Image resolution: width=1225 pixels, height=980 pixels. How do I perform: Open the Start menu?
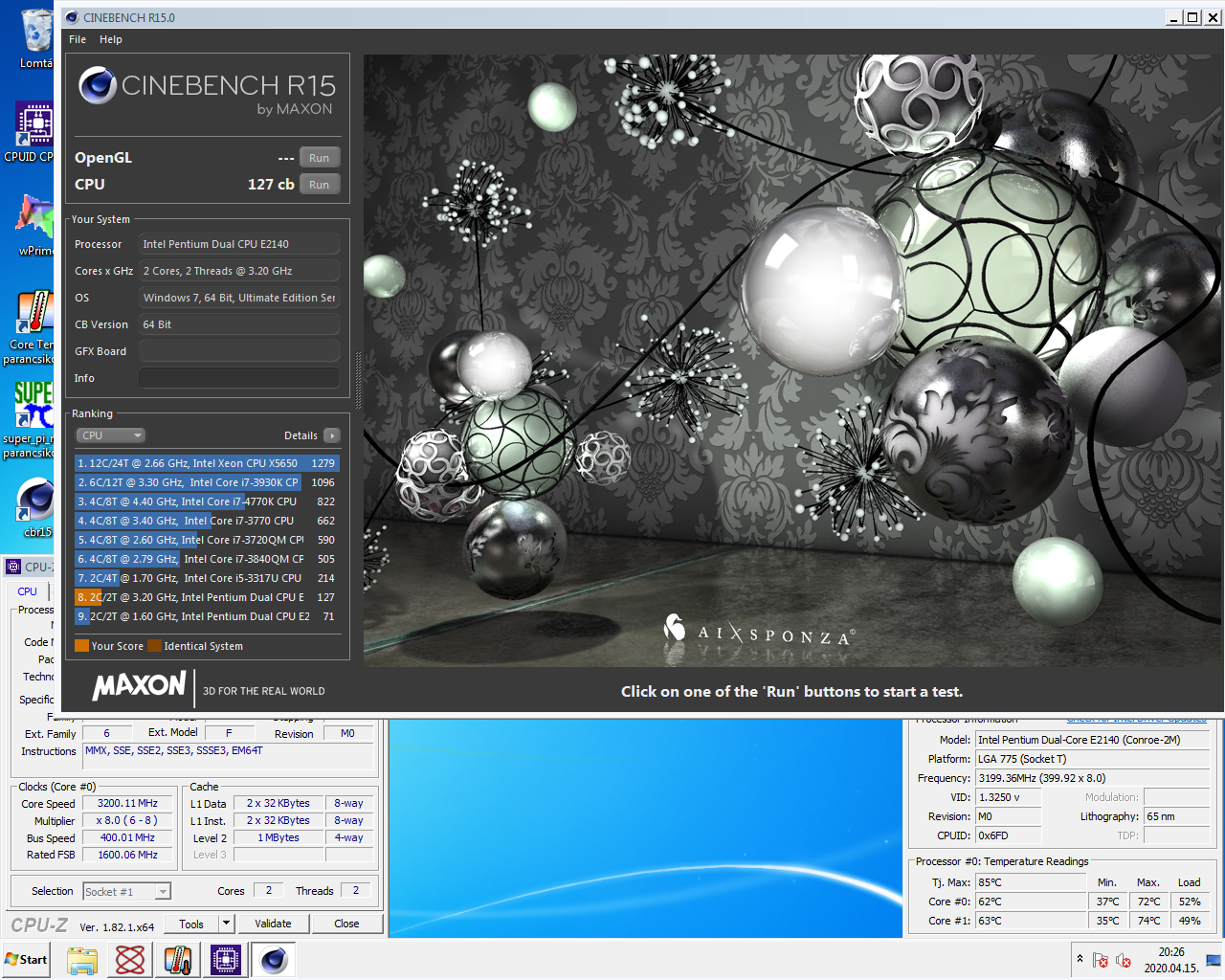(x=26, y=960)
